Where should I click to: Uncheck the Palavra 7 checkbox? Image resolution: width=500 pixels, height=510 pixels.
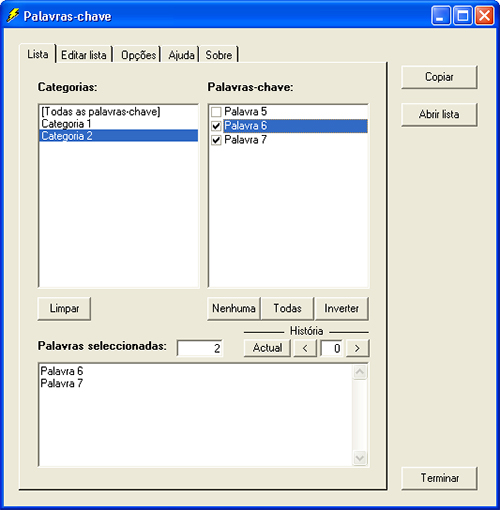coord(216,140)
